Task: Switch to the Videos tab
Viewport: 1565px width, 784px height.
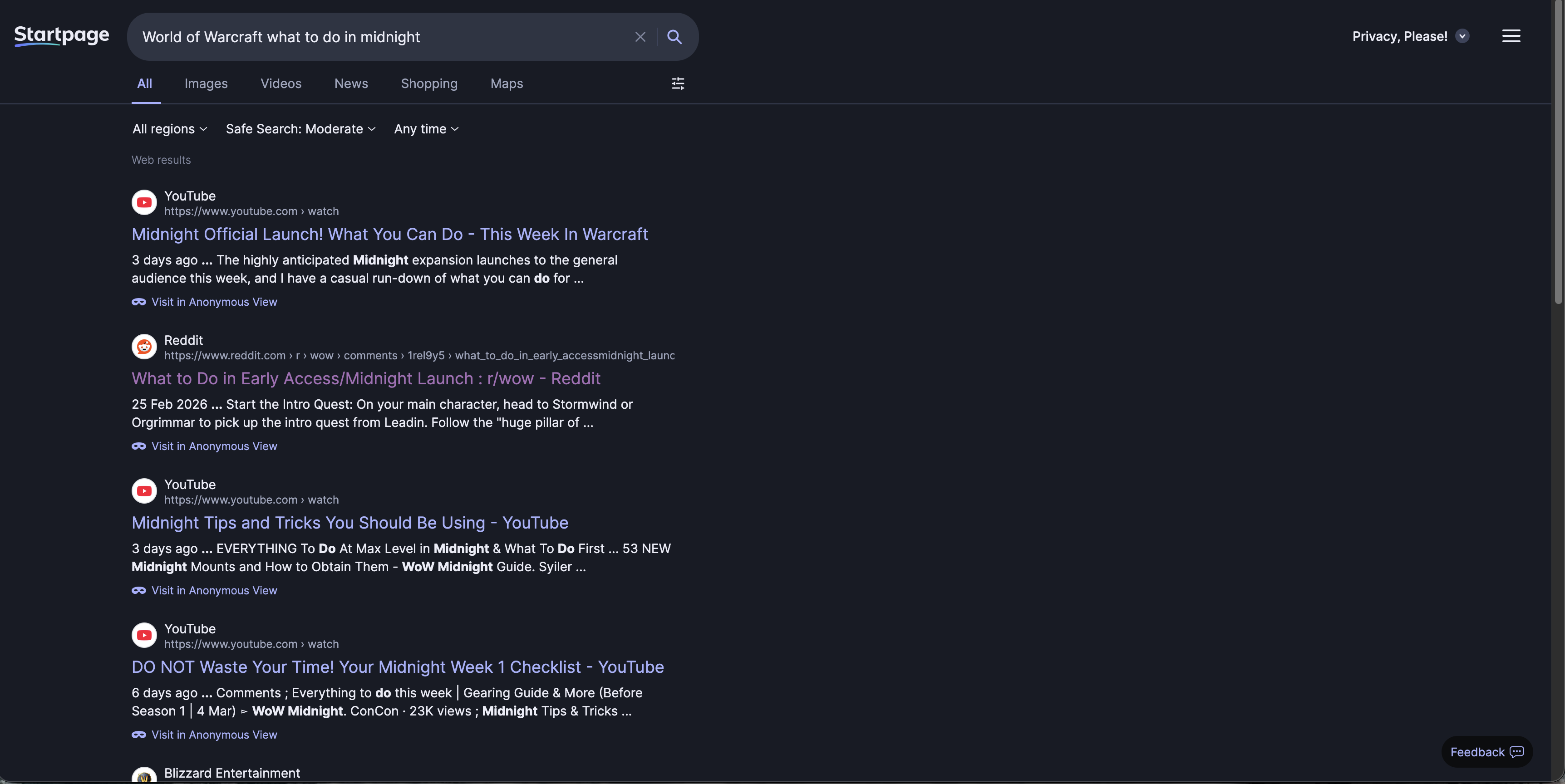Action: [281, 84]
